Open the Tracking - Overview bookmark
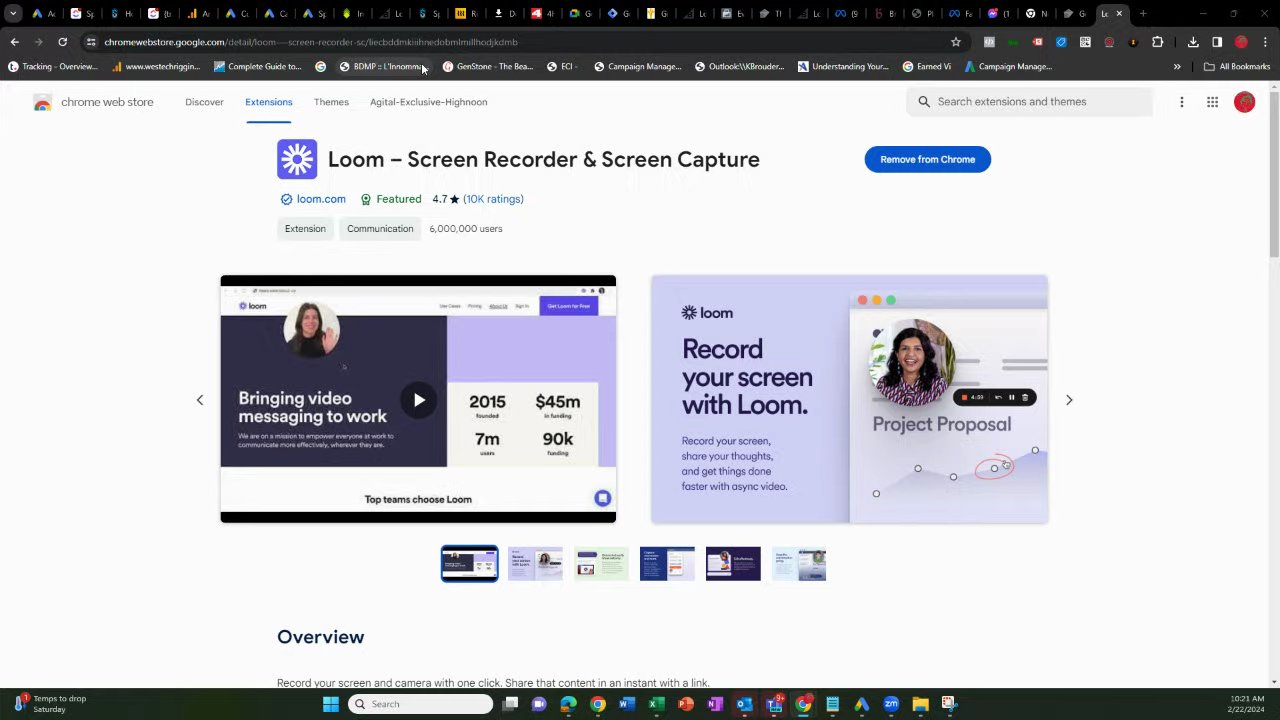This screenshot has height=720, width=1280. point(53,67)
